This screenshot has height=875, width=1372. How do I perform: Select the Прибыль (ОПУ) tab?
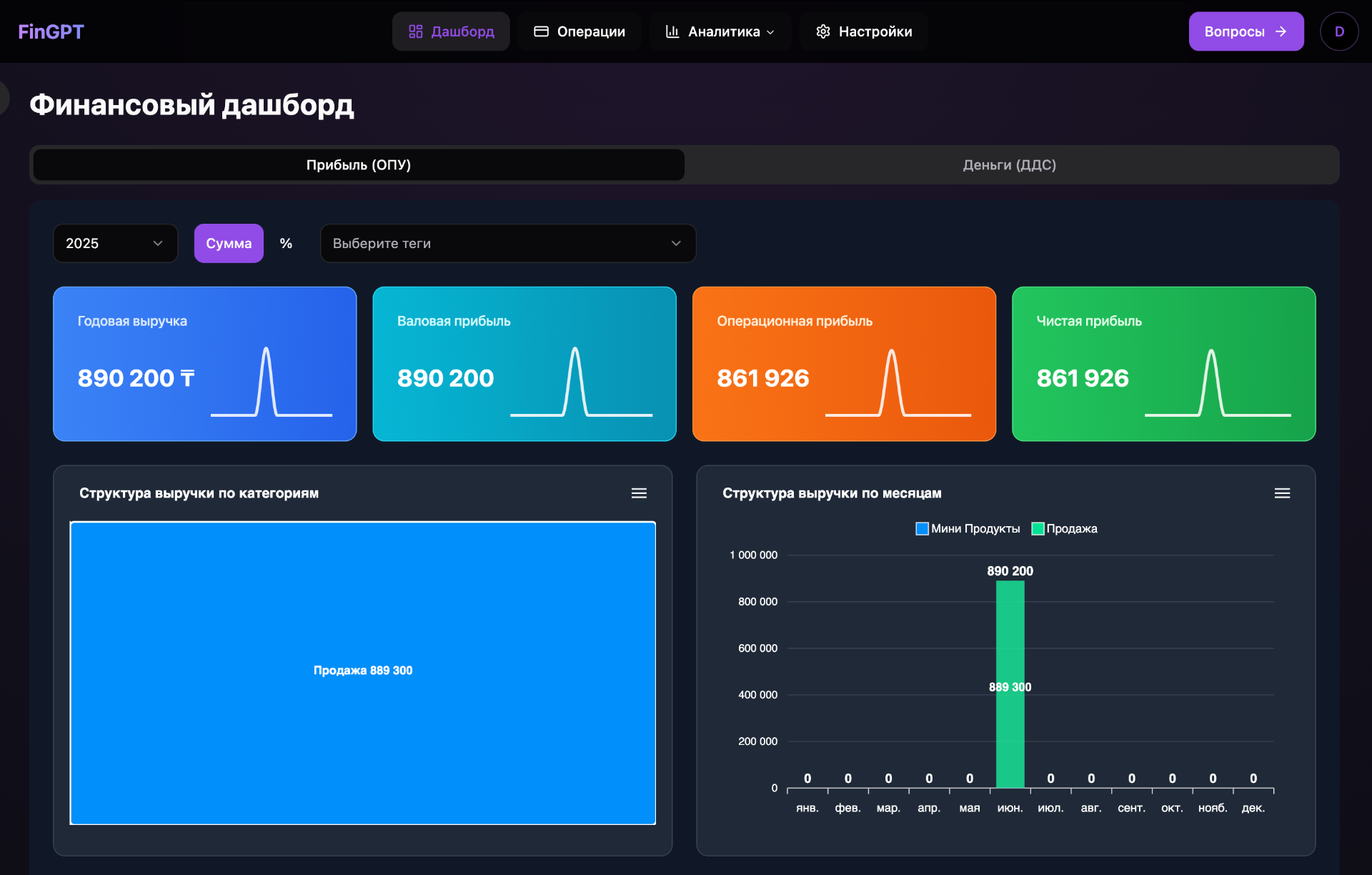click(x=359, y=165)
